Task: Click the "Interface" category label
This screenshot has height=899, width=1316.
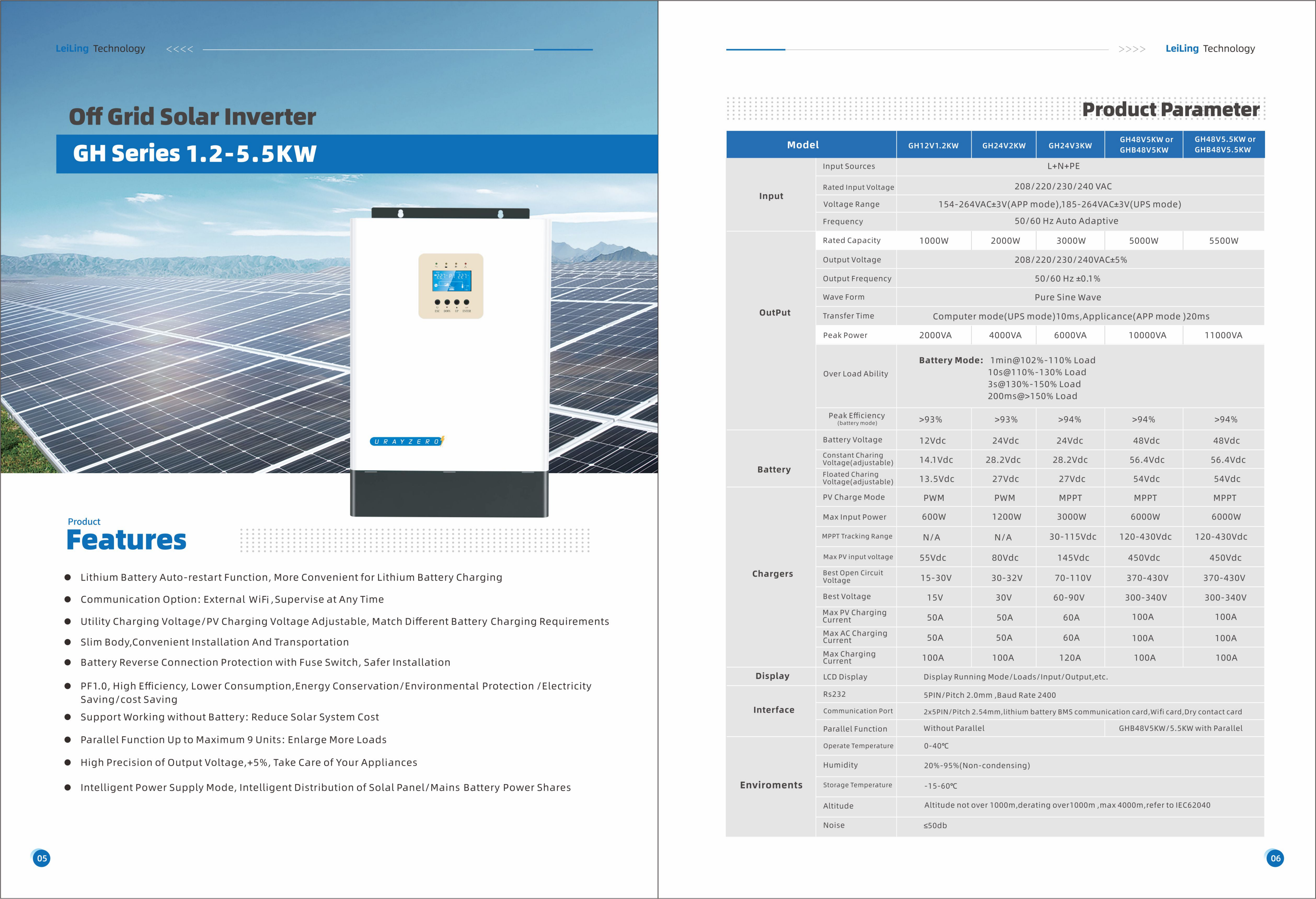Action: click(x=774, y=710)
